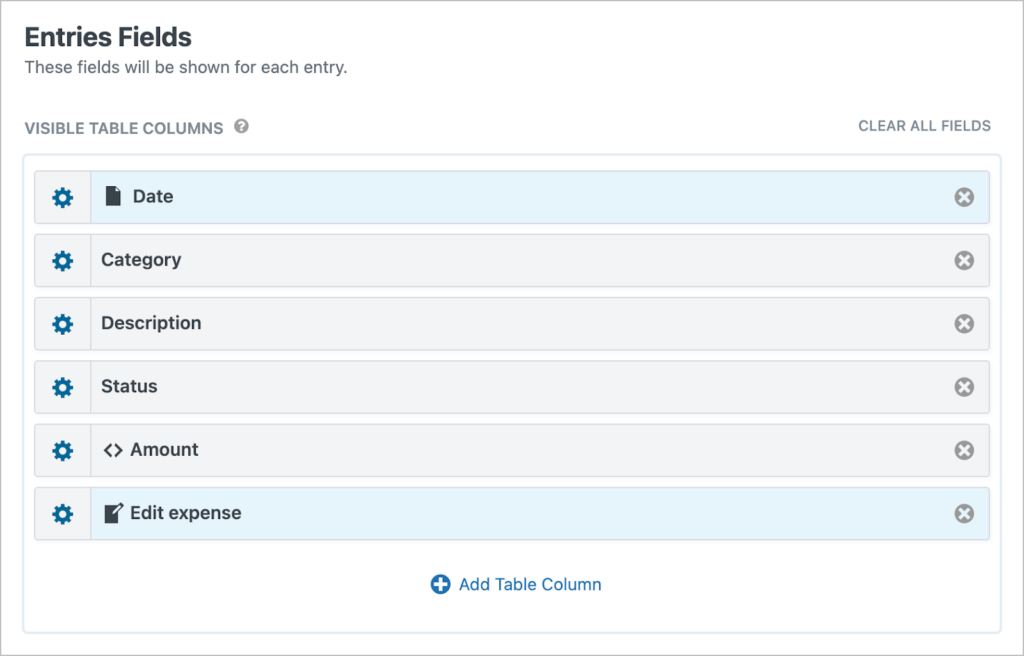Remove the Category field
Image resolution: width=1024 pixels, height=656 pixels.
pos(963,260)
